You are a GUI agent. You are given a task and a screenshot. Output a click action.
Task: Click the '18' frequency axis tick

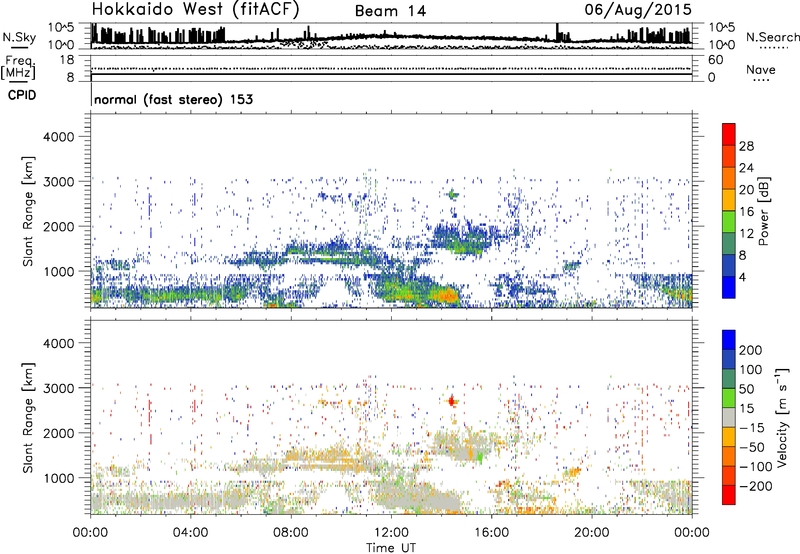pos(67,60)
